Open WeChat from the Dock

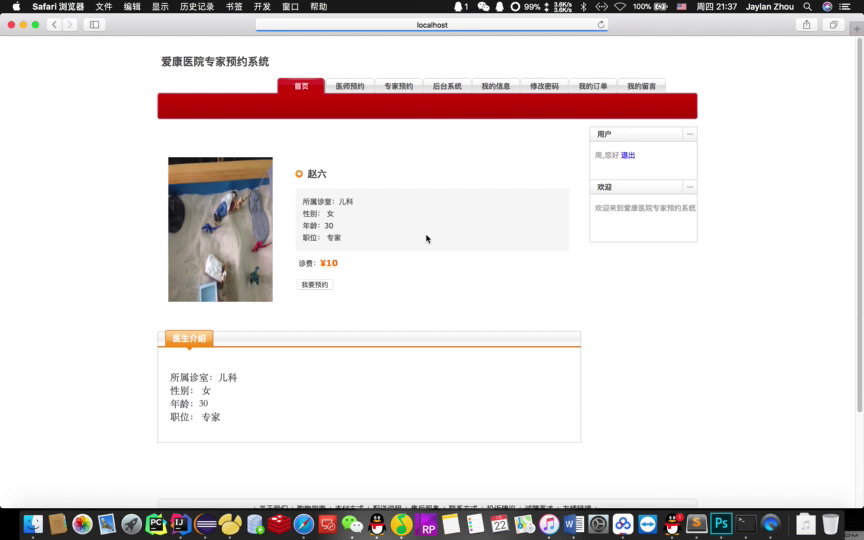point(352,524)
